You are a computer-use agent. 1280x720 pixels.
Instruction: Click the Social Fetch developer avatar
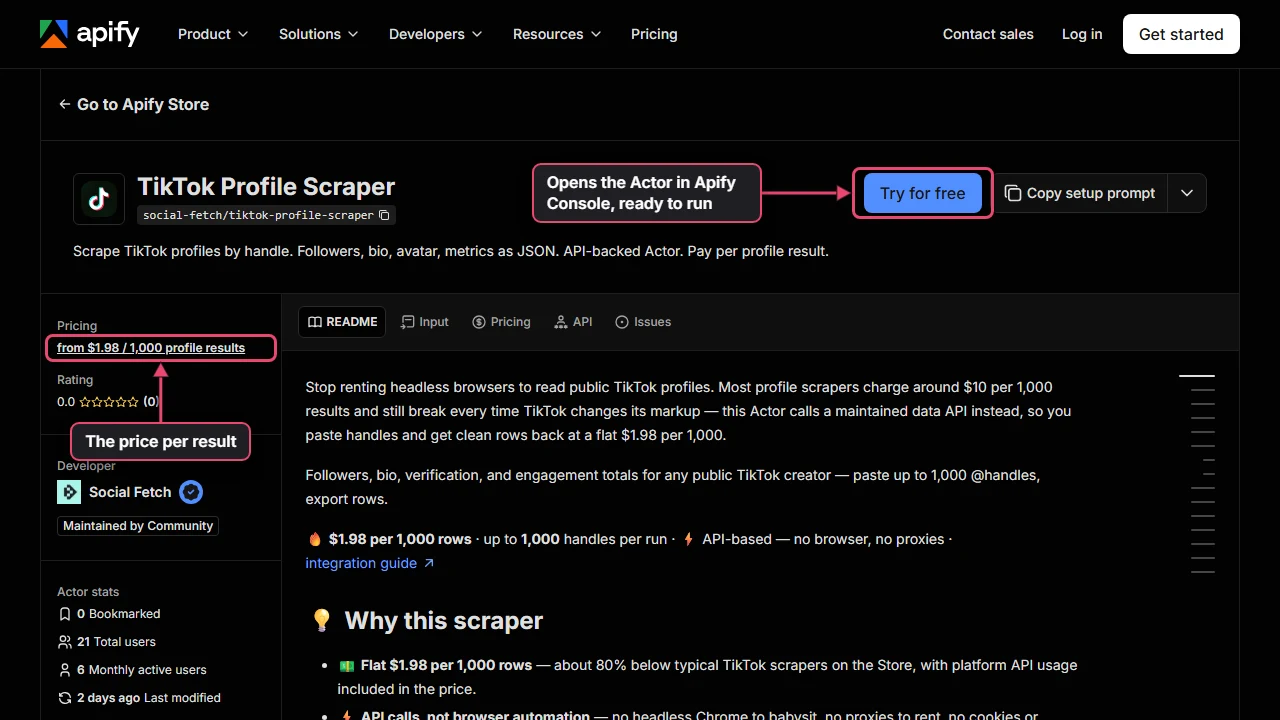pyautogui.click(x=69, y=492)
